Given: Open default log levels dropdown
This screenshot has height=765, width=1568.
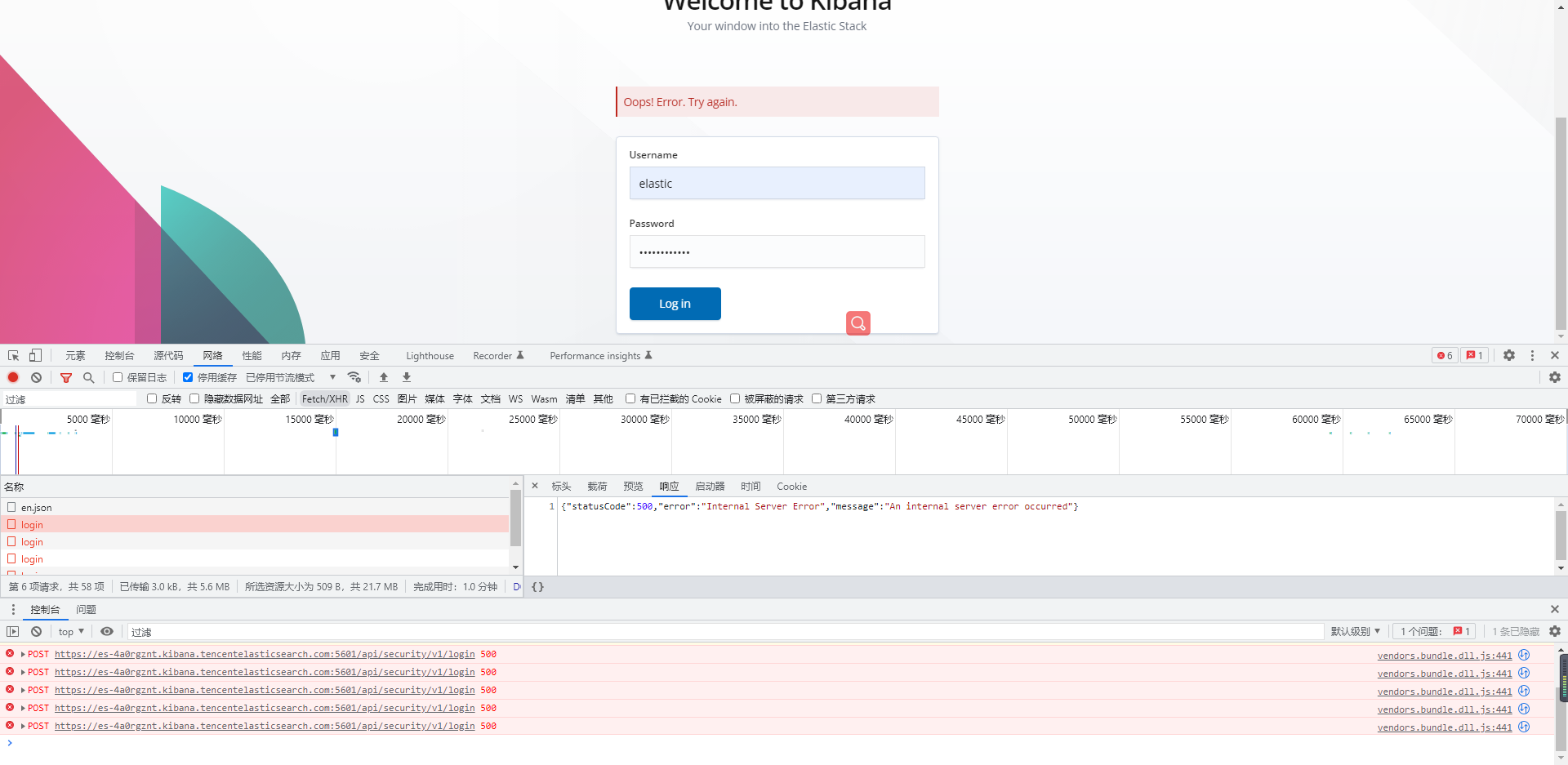Looking at the screenshot, I should [x=1356, y=631].
